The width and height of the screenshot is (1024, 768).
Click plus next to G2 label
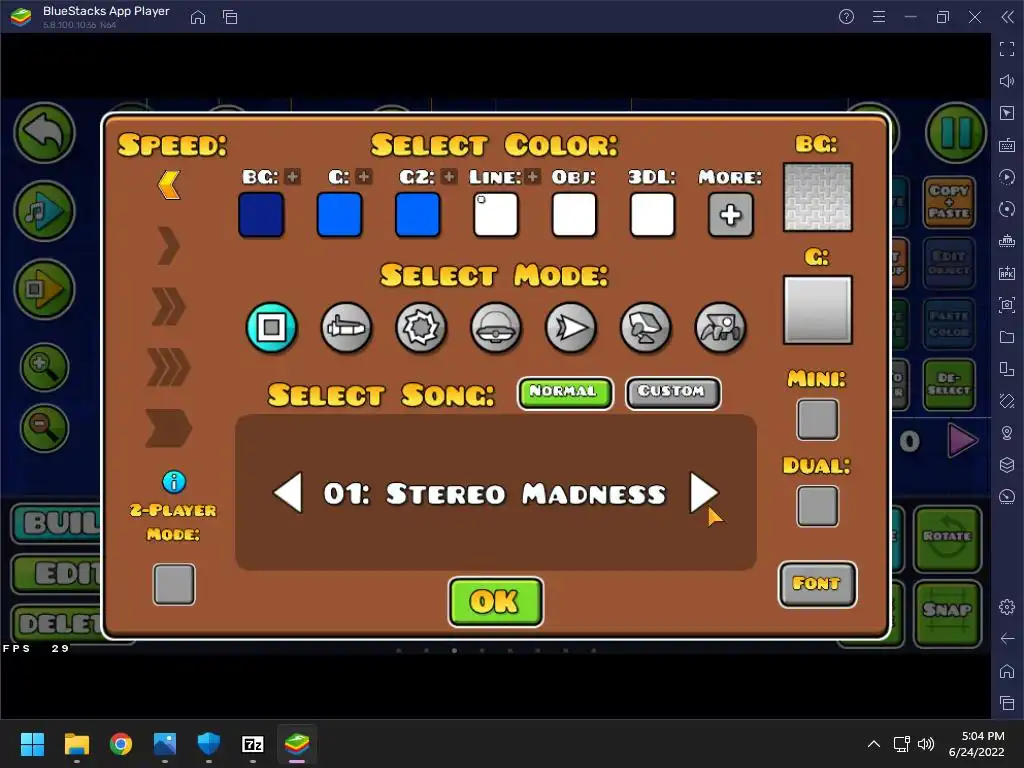(x=449, y=176)
